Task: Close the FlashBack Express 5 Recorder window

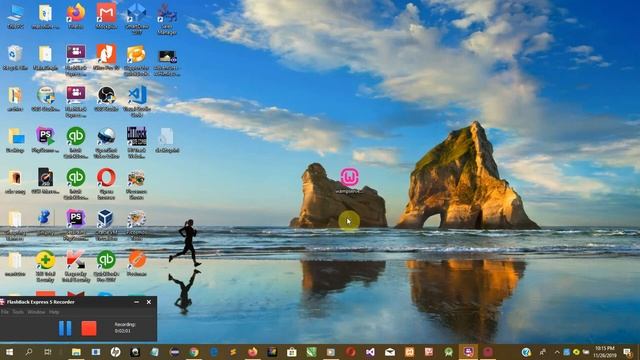Action: coord(149,302)
